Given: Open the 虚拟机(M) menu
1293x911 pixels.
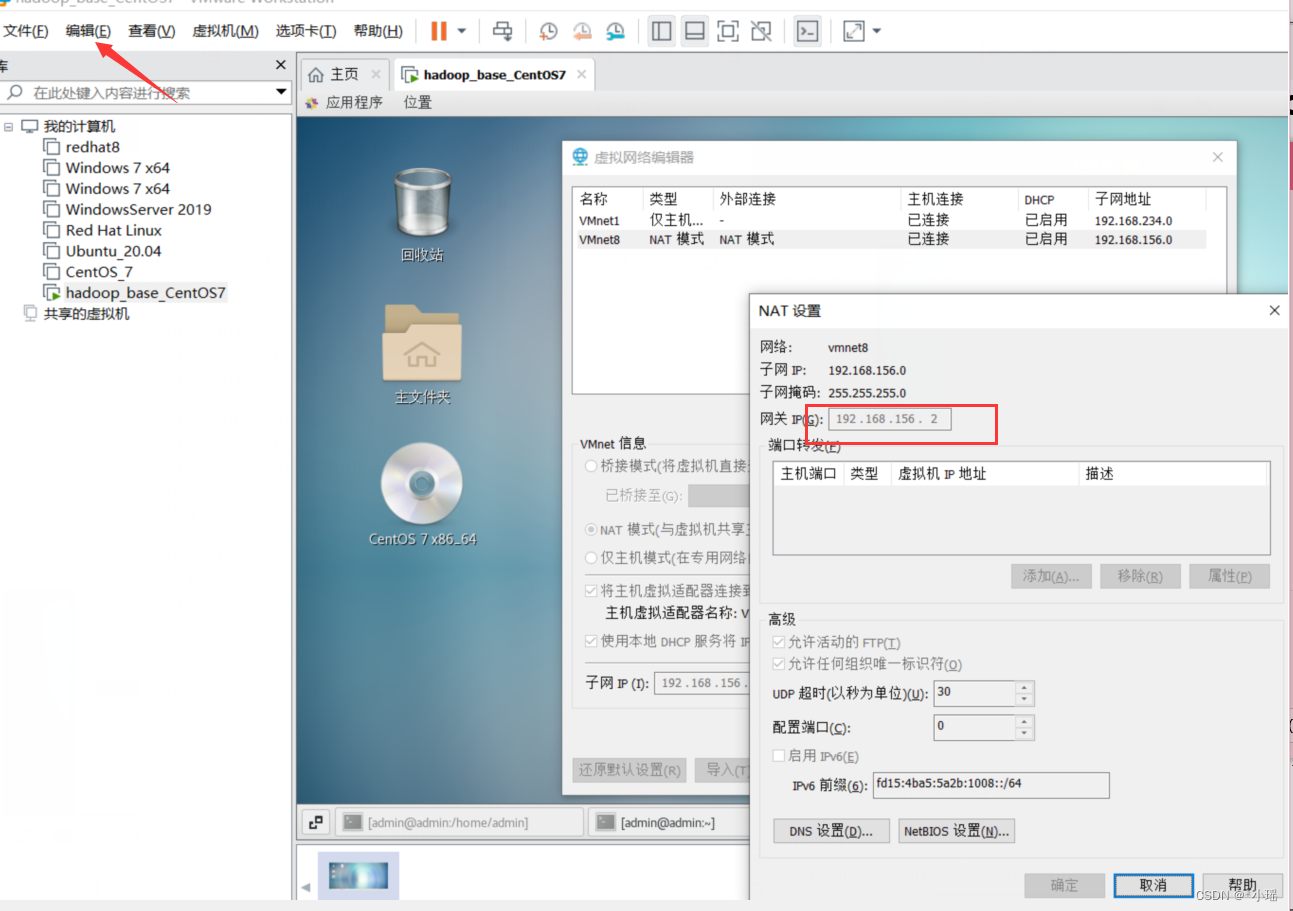Looking at the screenshot, I should pos(225,31).
